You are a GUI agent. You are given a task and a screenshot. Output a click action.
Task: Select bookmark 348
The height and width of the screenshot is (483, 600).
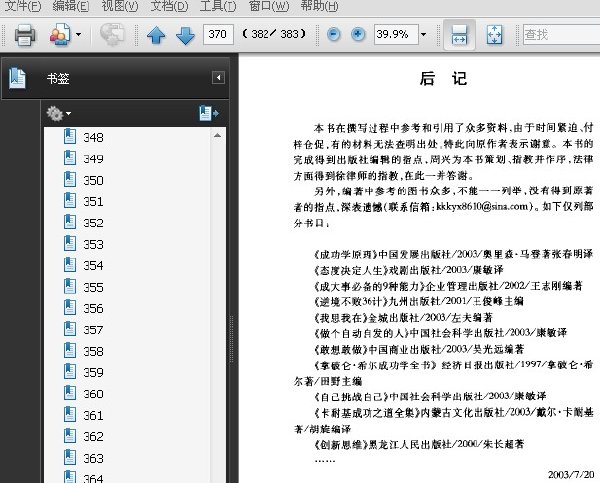coord(93,137)
